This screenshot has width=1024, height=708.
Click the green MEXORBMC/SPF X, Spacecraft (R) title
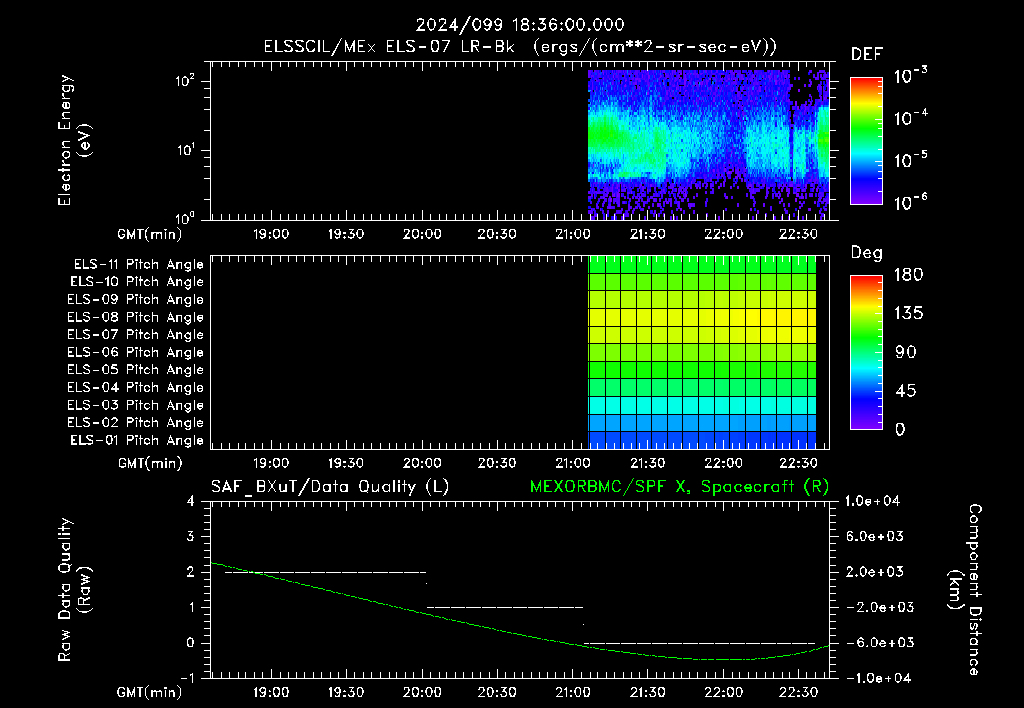tap(679, 487)
